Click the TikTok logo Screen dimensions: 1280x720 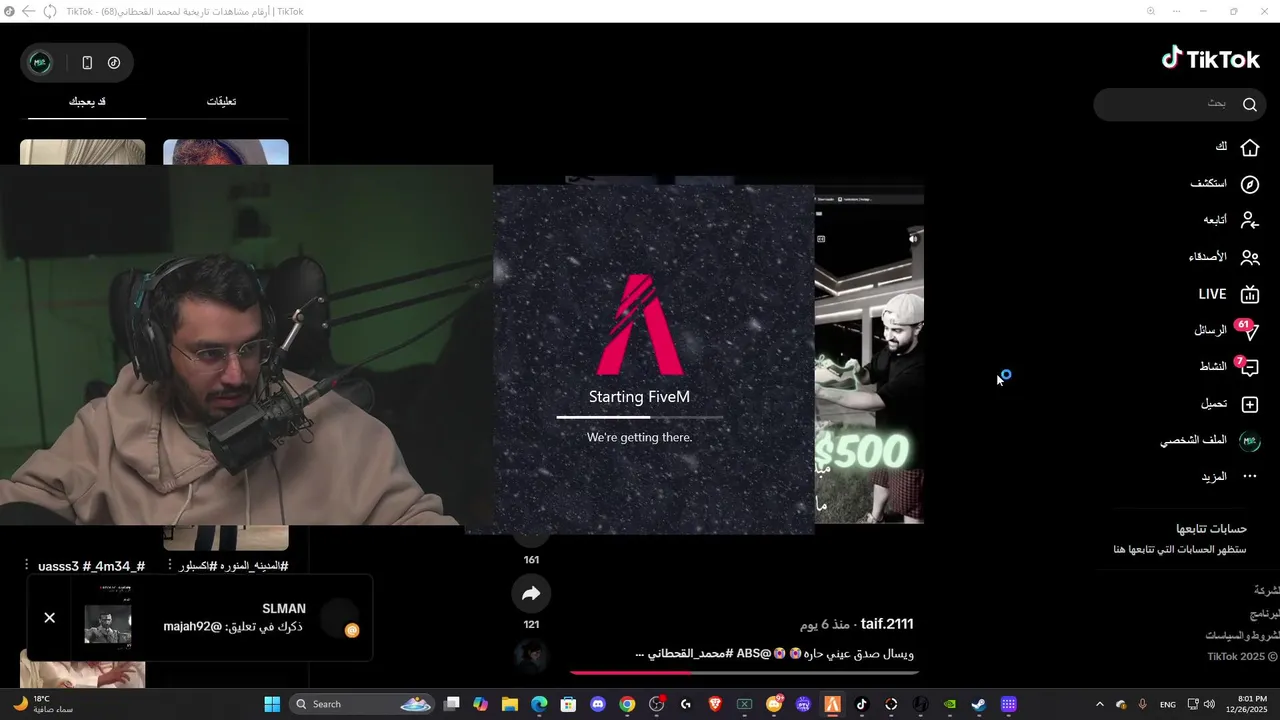click(1210, 59)
